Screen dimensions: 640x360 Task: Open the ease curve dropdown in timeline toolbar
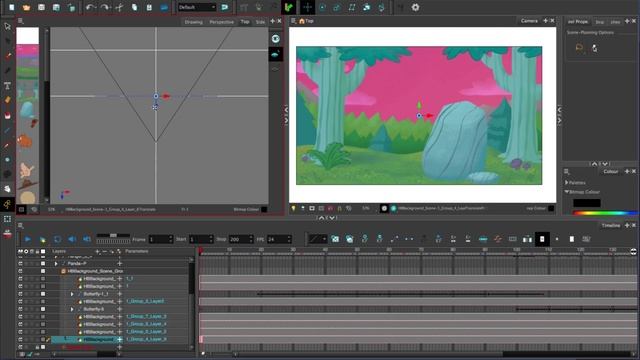[317, 239]
